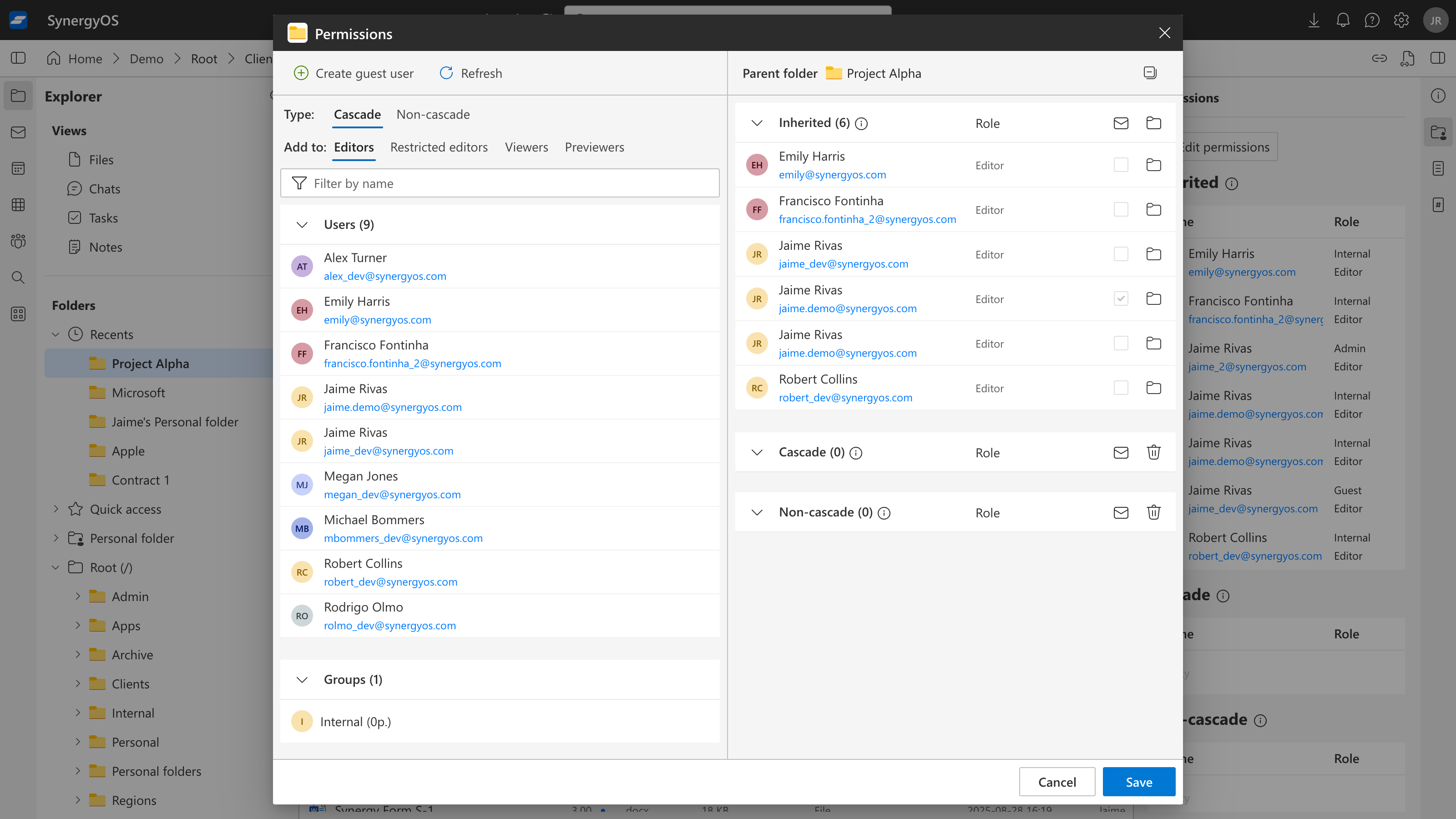
Task: Collapse the Cascade (0) section
Action: tap(757, 453)
